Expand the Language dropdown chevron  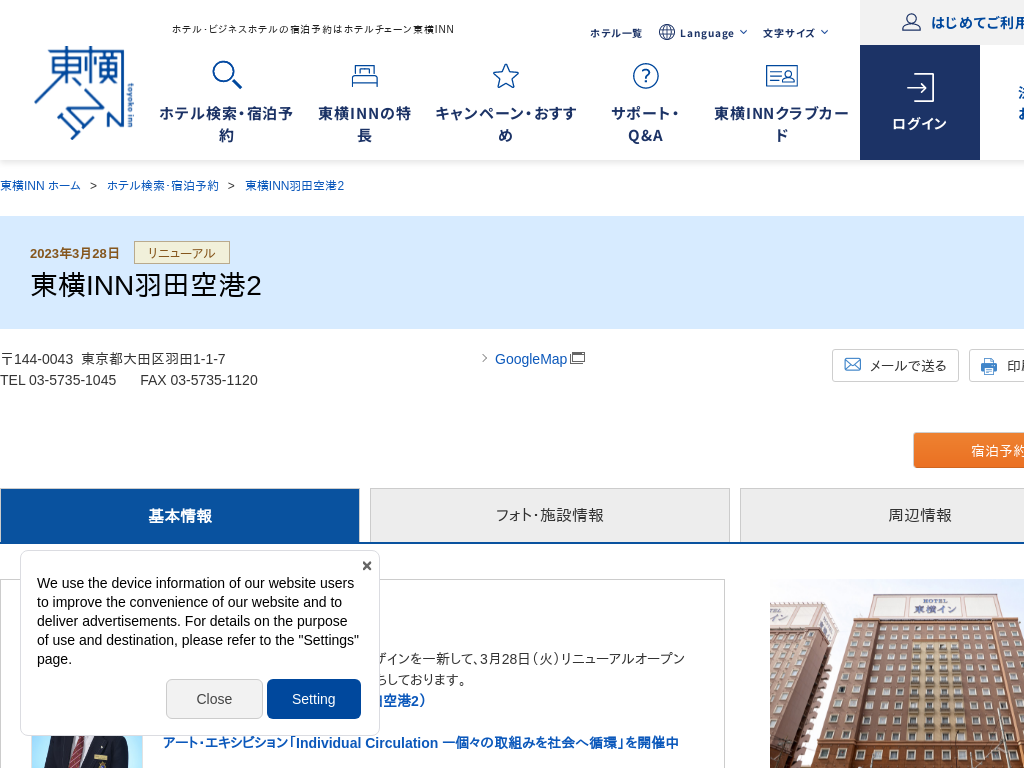(743, 32)
